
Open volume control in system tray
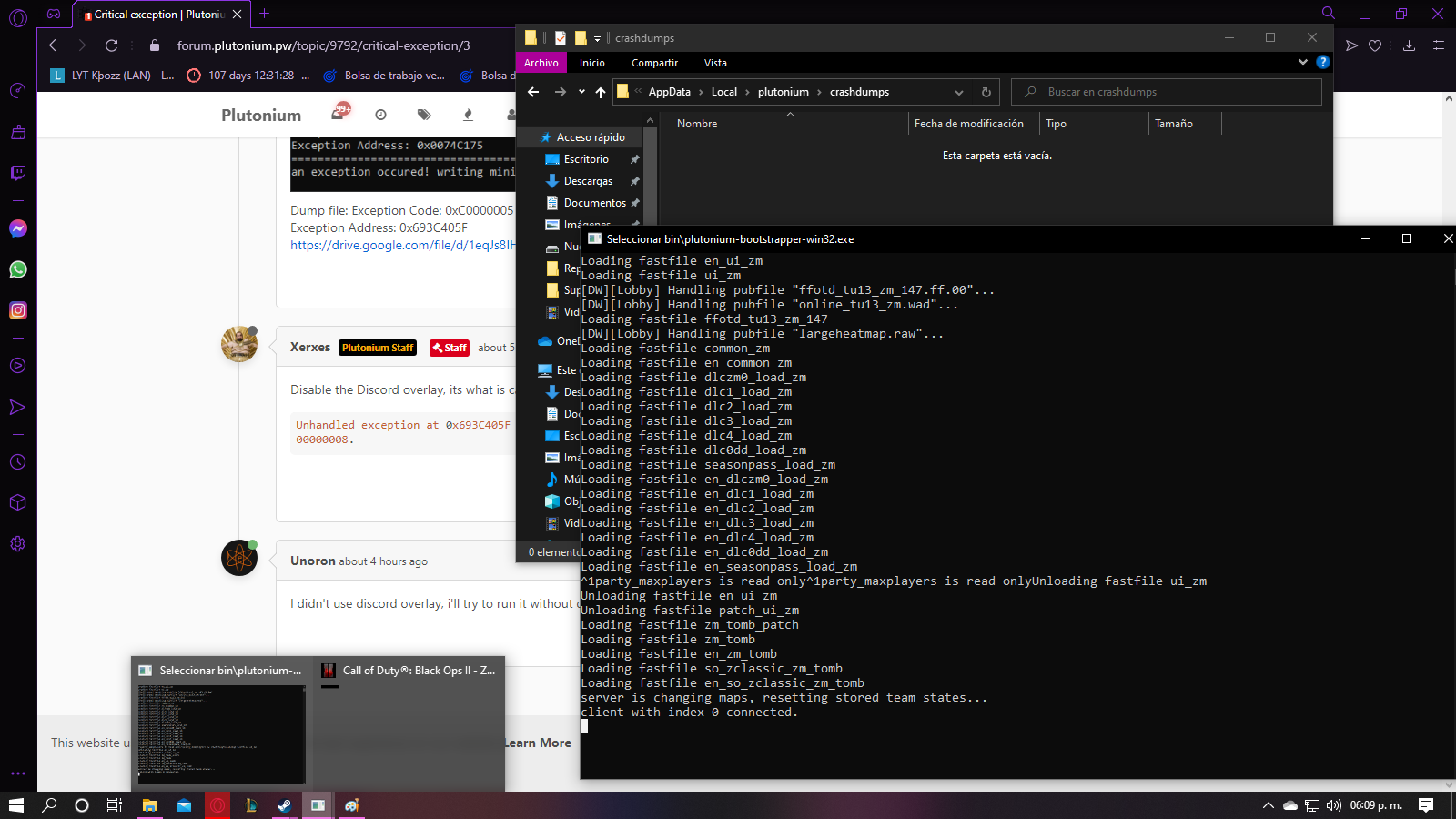pos(1334,805)
